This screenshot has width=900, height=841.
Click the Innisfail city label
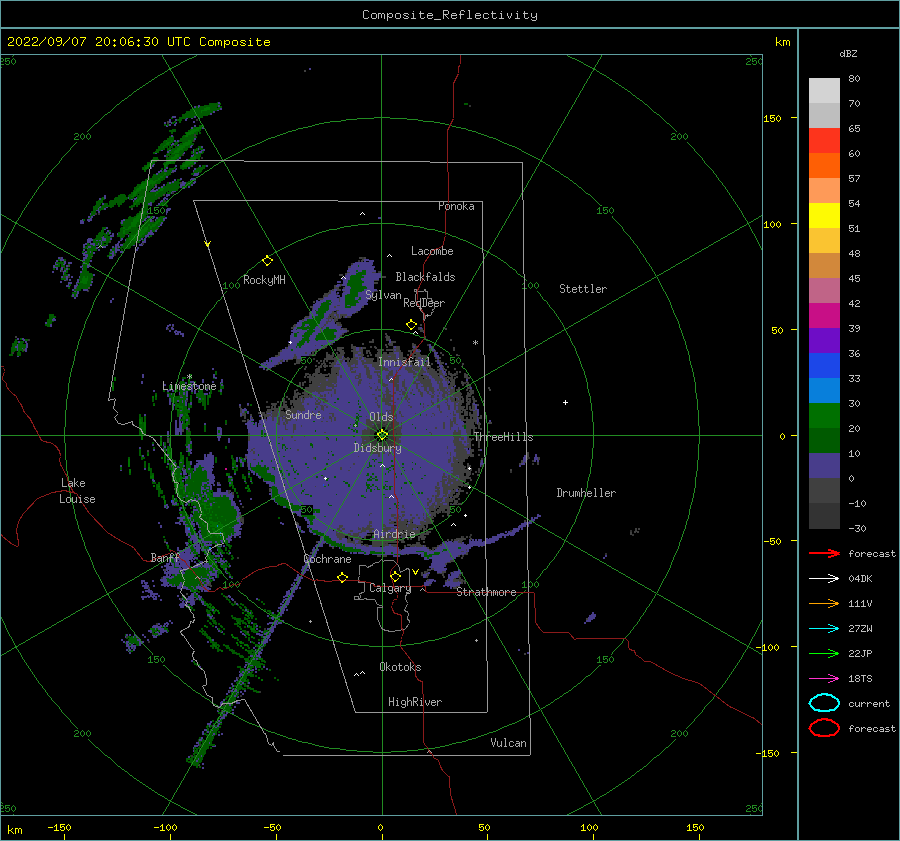tap(404, 362)
